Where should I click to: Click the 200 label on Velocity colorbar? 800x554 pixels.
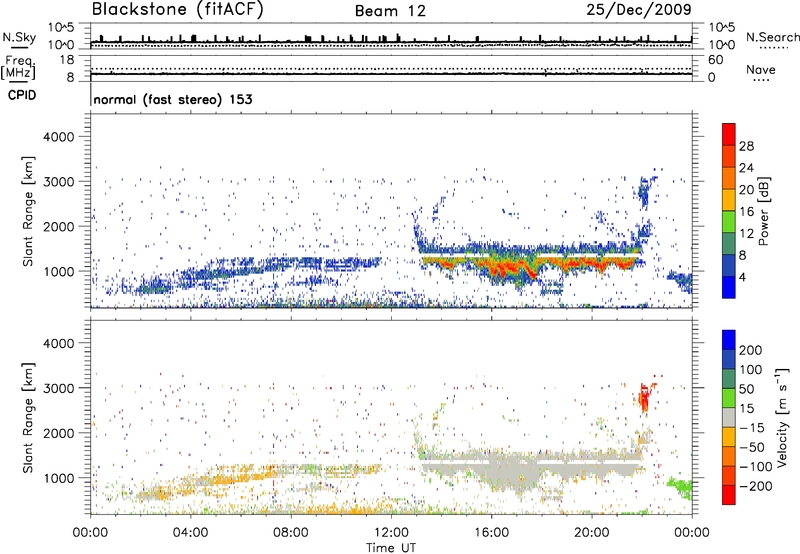point(751,350)
